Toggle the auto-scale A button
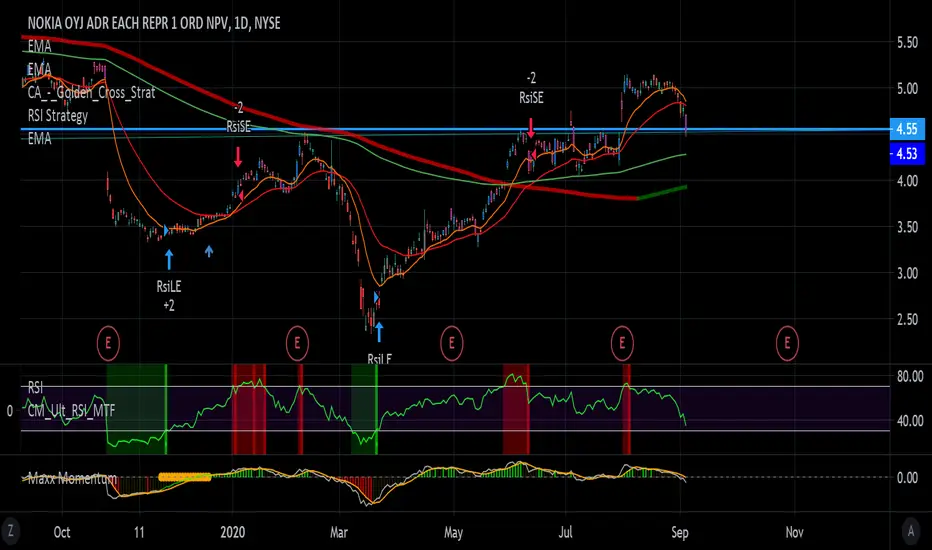932x550 pixels. pos(911,531)
